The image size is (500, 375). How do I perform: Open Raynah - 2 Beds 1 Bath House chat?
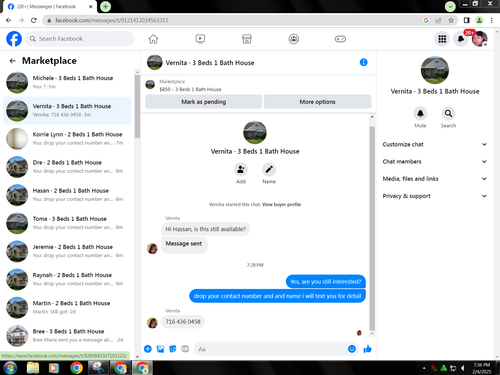pos(67,279)
